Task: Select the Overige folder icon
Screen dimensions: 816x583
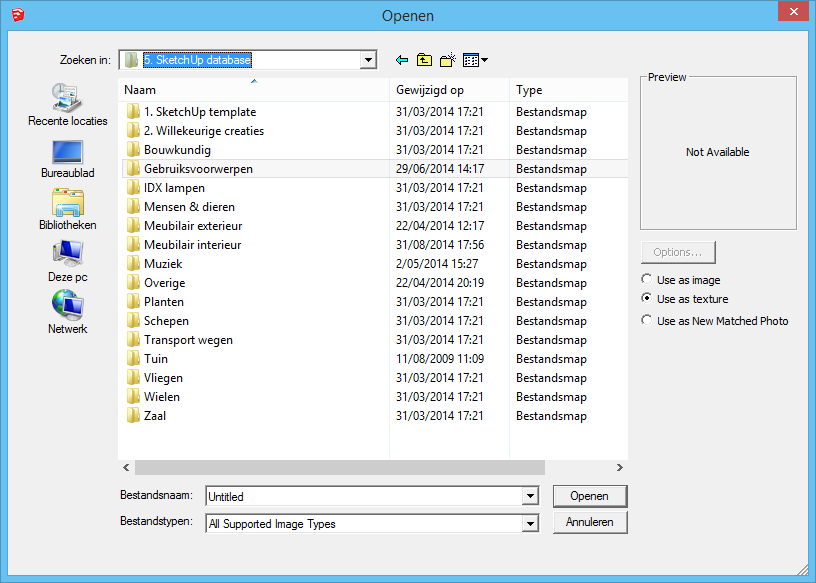Action: coord(133,283)
